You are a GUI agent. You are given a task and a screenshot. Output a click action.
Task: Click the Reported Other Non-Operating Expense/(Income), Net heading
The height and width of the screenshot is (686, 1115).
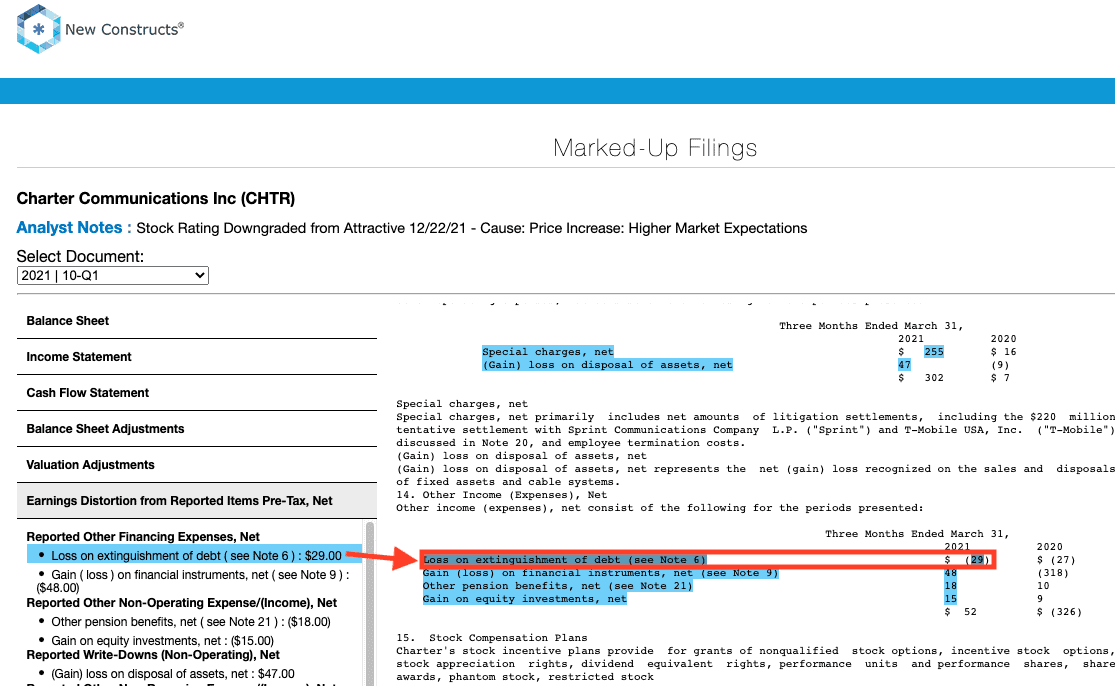point(181,603)
